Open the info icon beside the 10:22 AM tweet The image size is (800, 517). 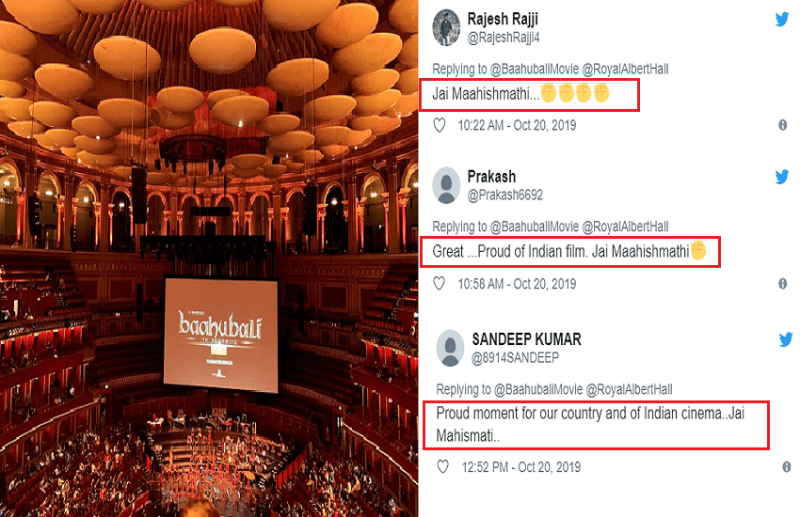point(783,125)
